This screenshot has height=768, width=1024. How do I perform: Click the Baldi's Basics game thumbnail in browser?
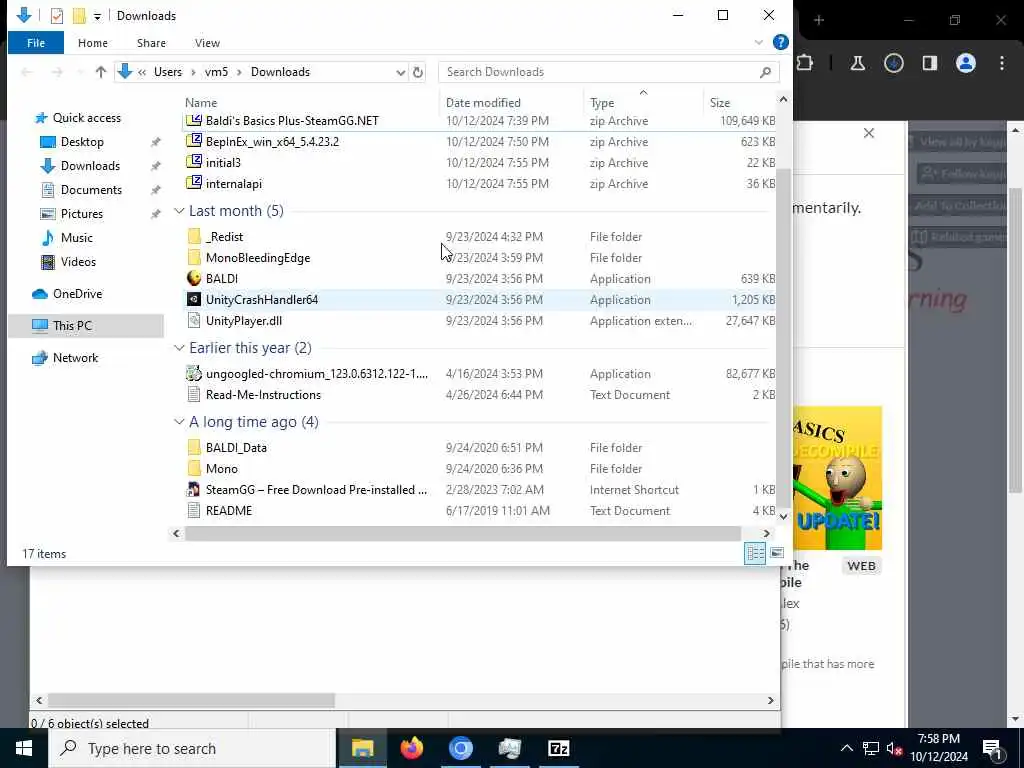click(838, 478)
